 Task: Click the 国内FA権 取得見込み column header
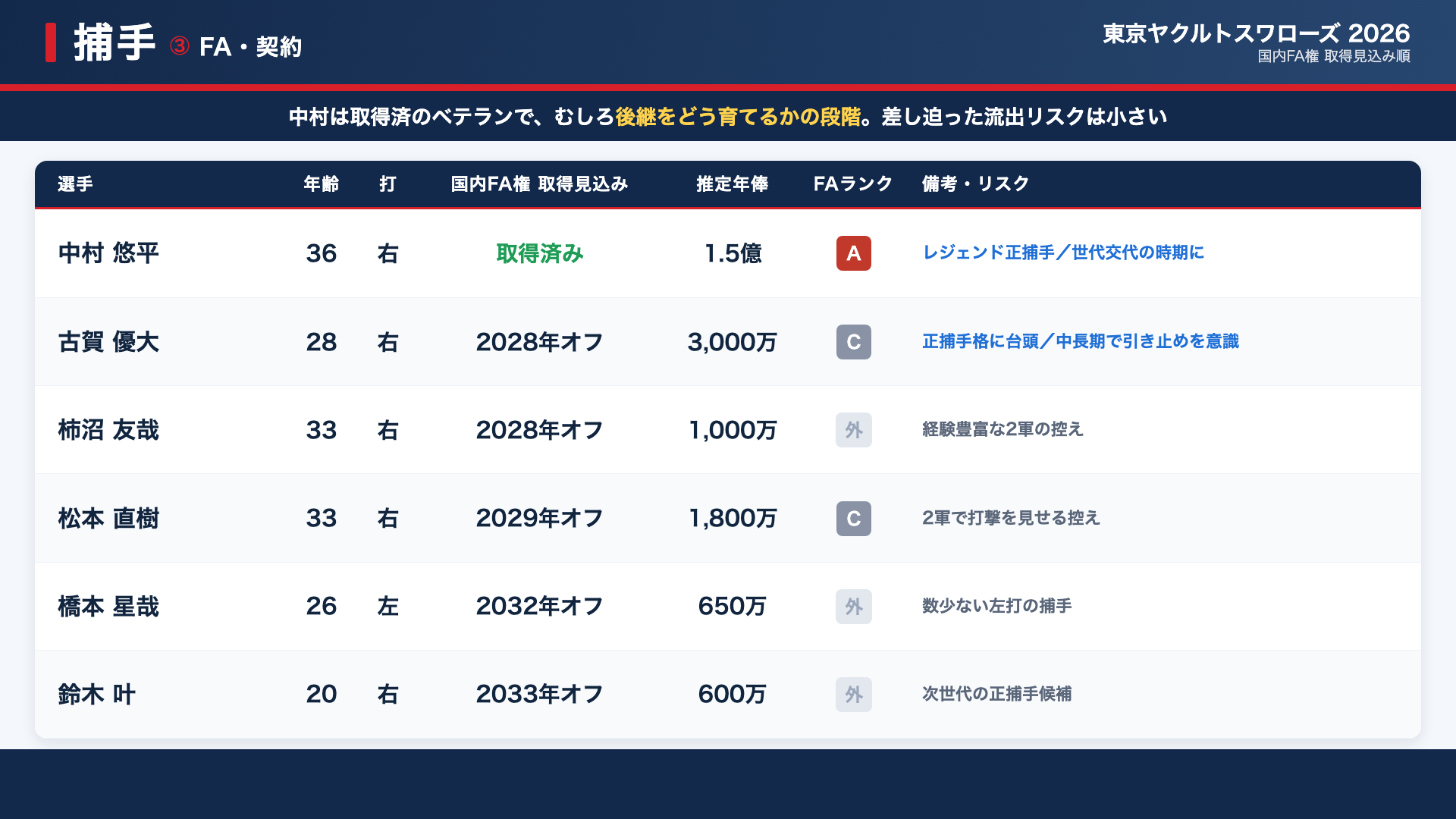point(539,184)
